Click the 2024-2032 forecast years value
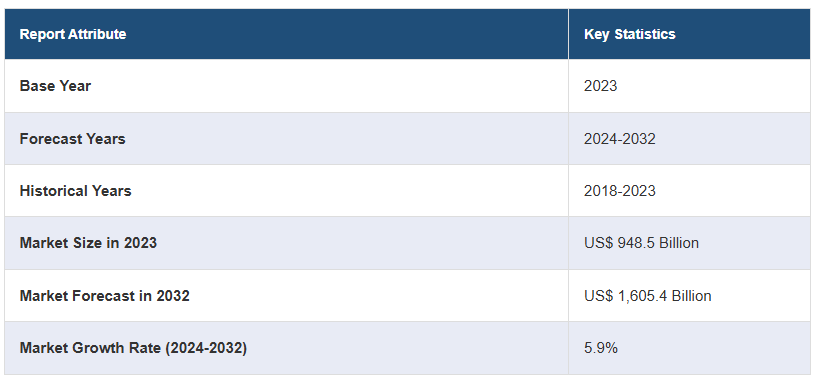The width and height of the screenshot is (821, 381). (619, 139)
